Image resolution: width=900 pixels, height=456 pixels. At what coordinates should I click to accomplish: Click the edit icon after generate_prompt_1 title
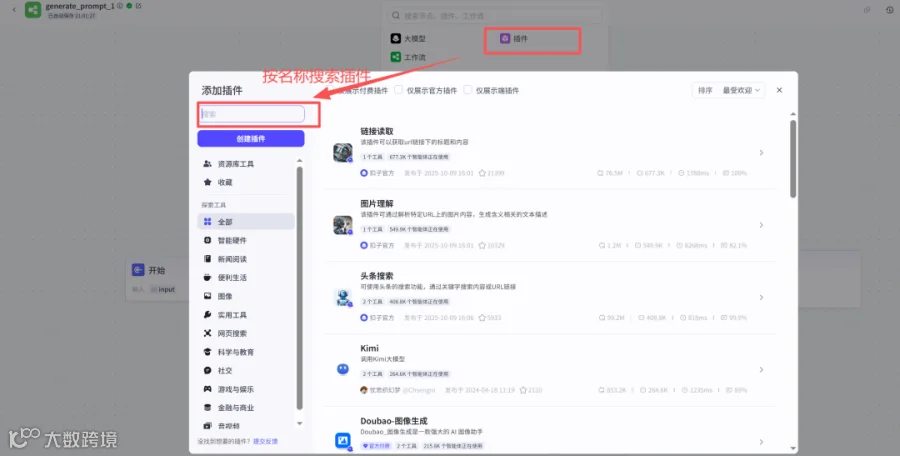click(138, 6)
